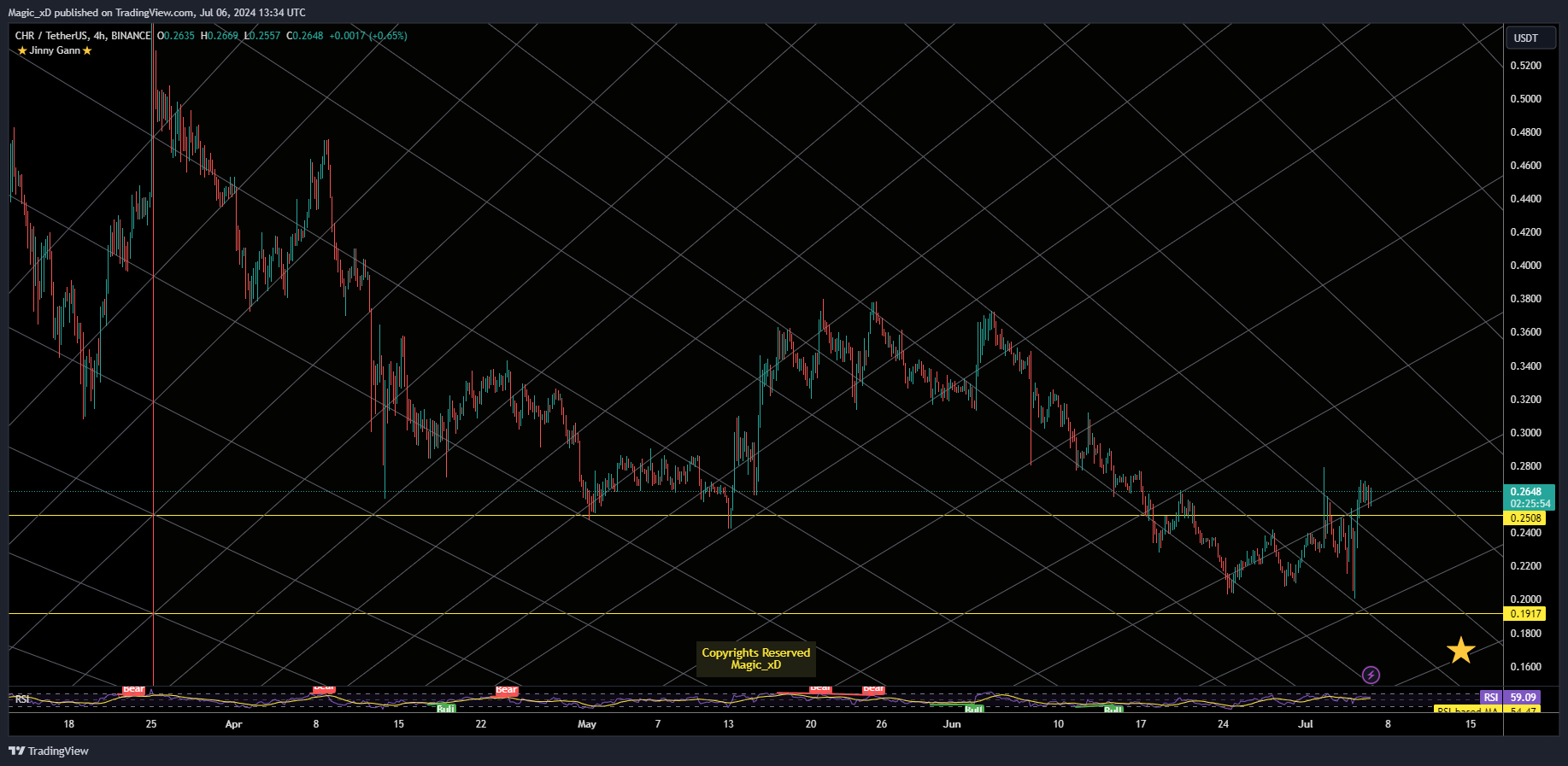Click the open value O0.2635
The width and height of the screenshot is (1568, 766).
176,36
